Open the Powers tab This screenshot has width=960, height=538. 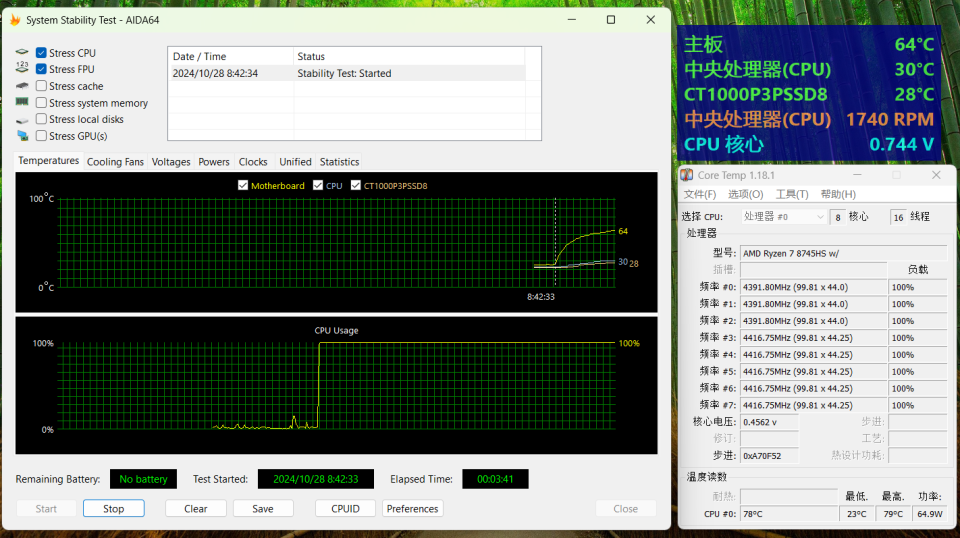point(214,162)
